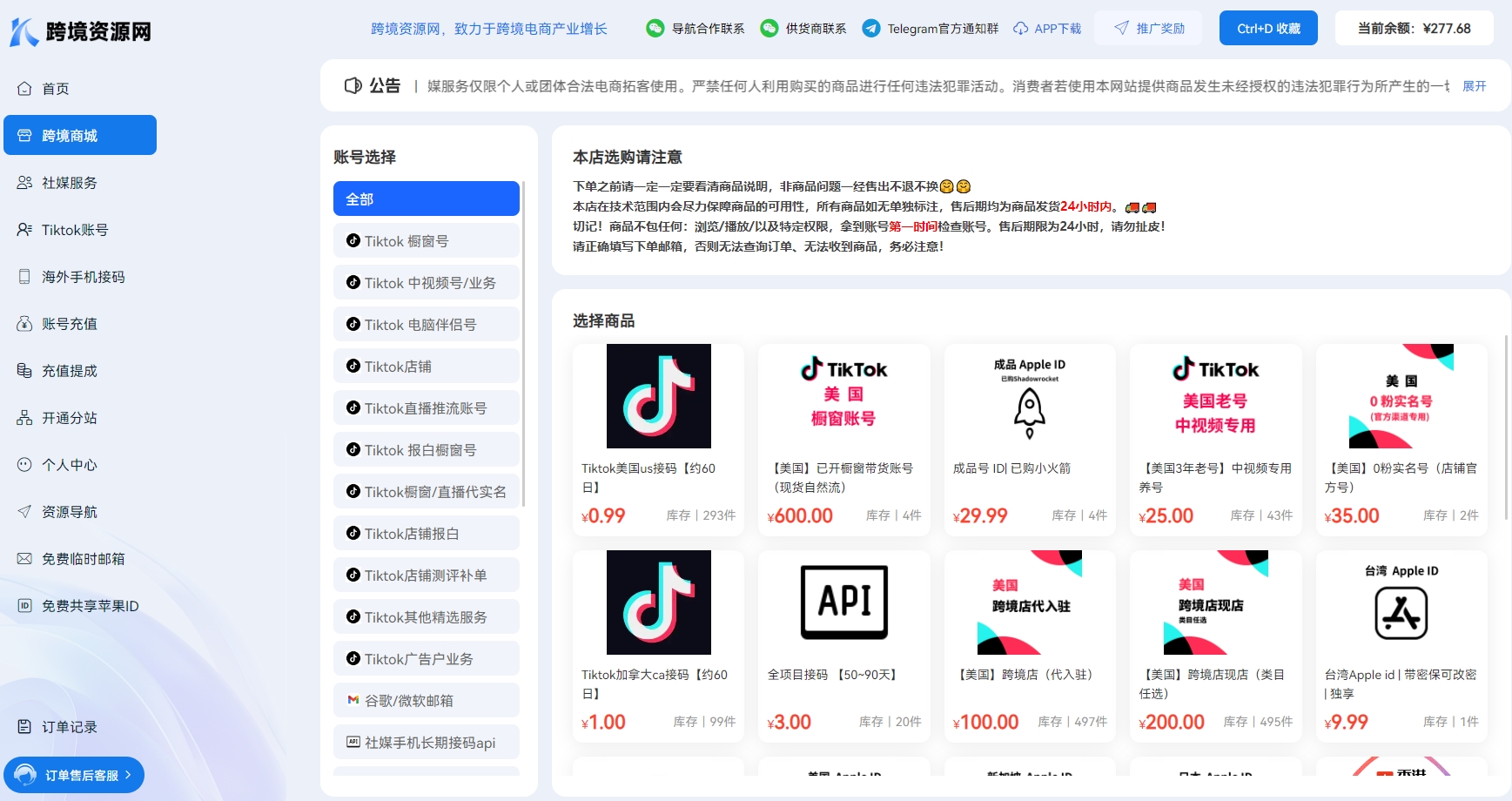Select 跨境商城 in the sidebar

click(80, 135)
